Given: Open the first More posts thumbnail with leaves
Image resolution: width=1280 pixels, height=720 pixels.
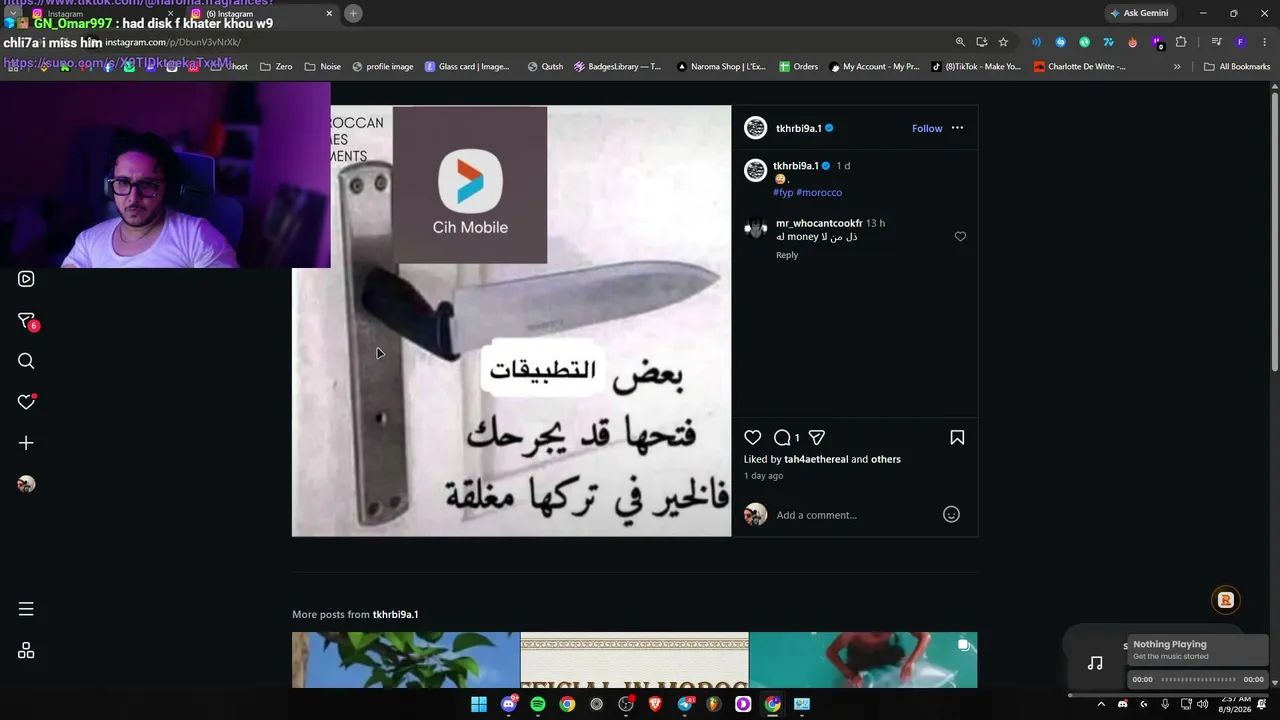Looking at the screenshot, I should click(x=406, y=660).
